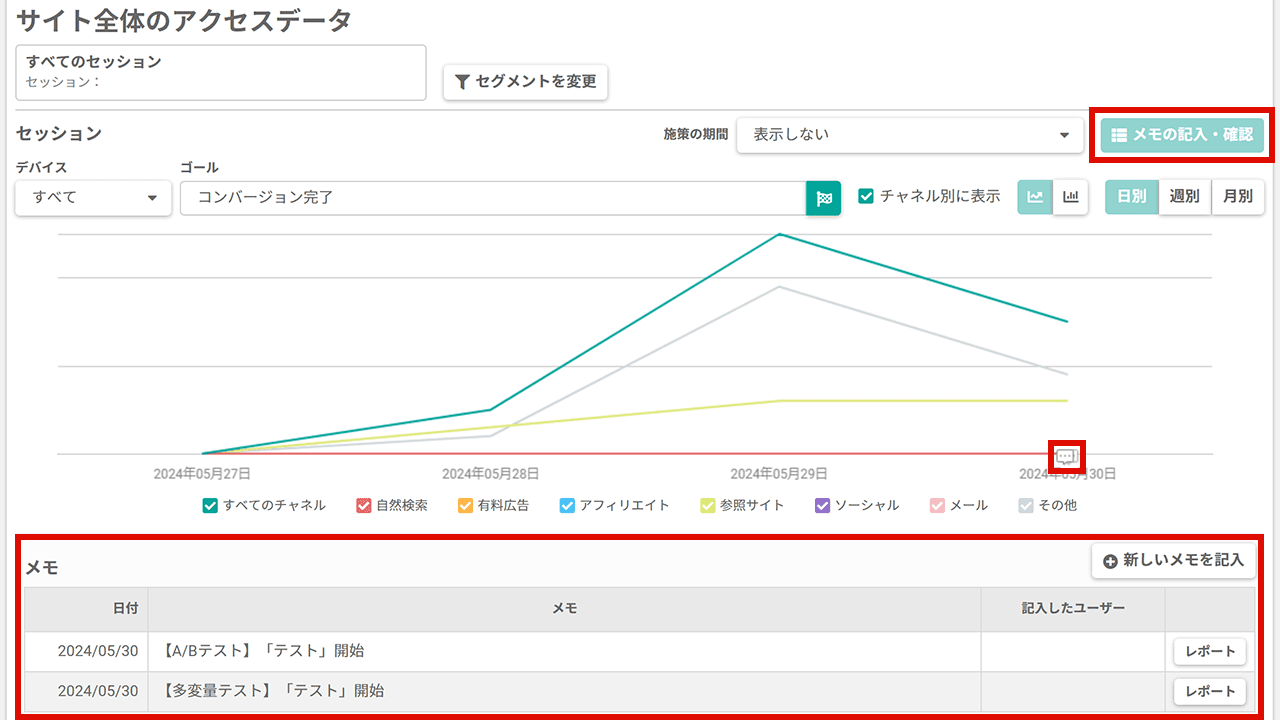Screen dimensions: 1280x720
Task: Click the 記入したユーザー column header
Action: point(1073,608)
